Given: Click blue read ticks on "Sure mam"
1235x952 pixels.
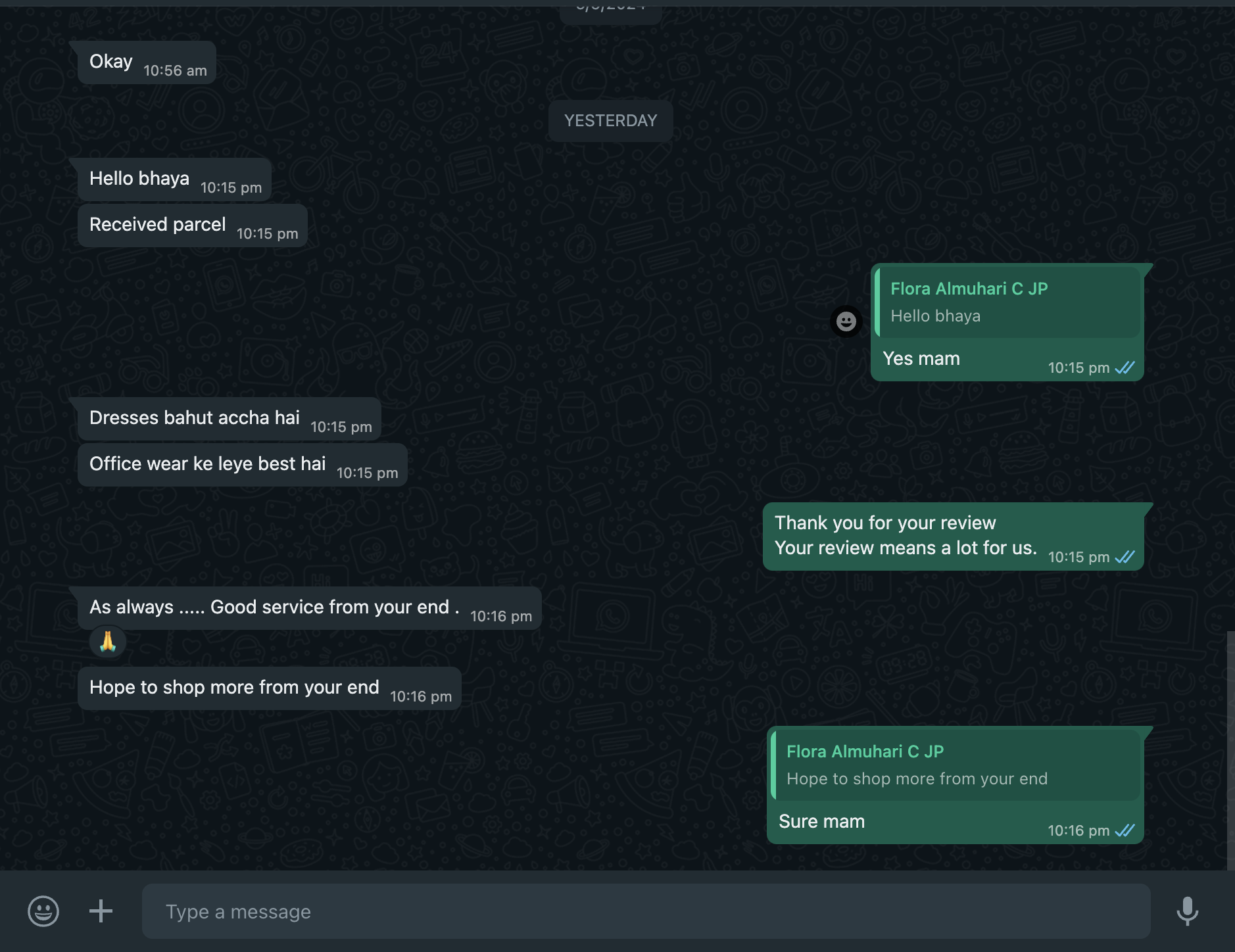Looking at the screenshot, I should pos(1125,830).
